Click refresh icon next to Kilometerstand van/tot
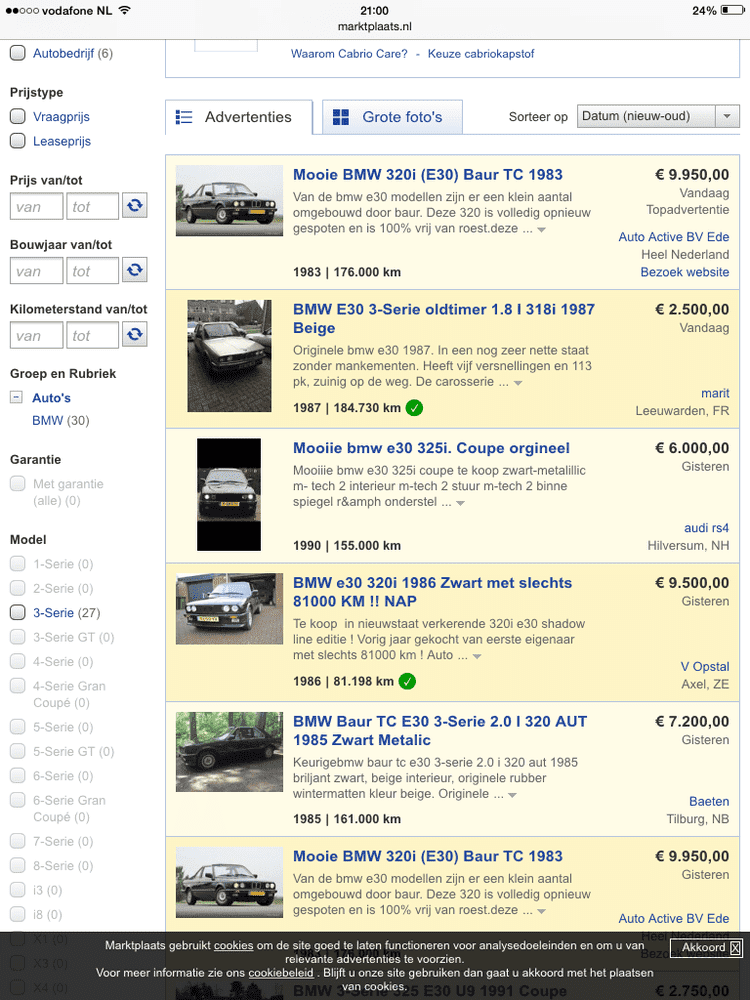 [134, 335]
